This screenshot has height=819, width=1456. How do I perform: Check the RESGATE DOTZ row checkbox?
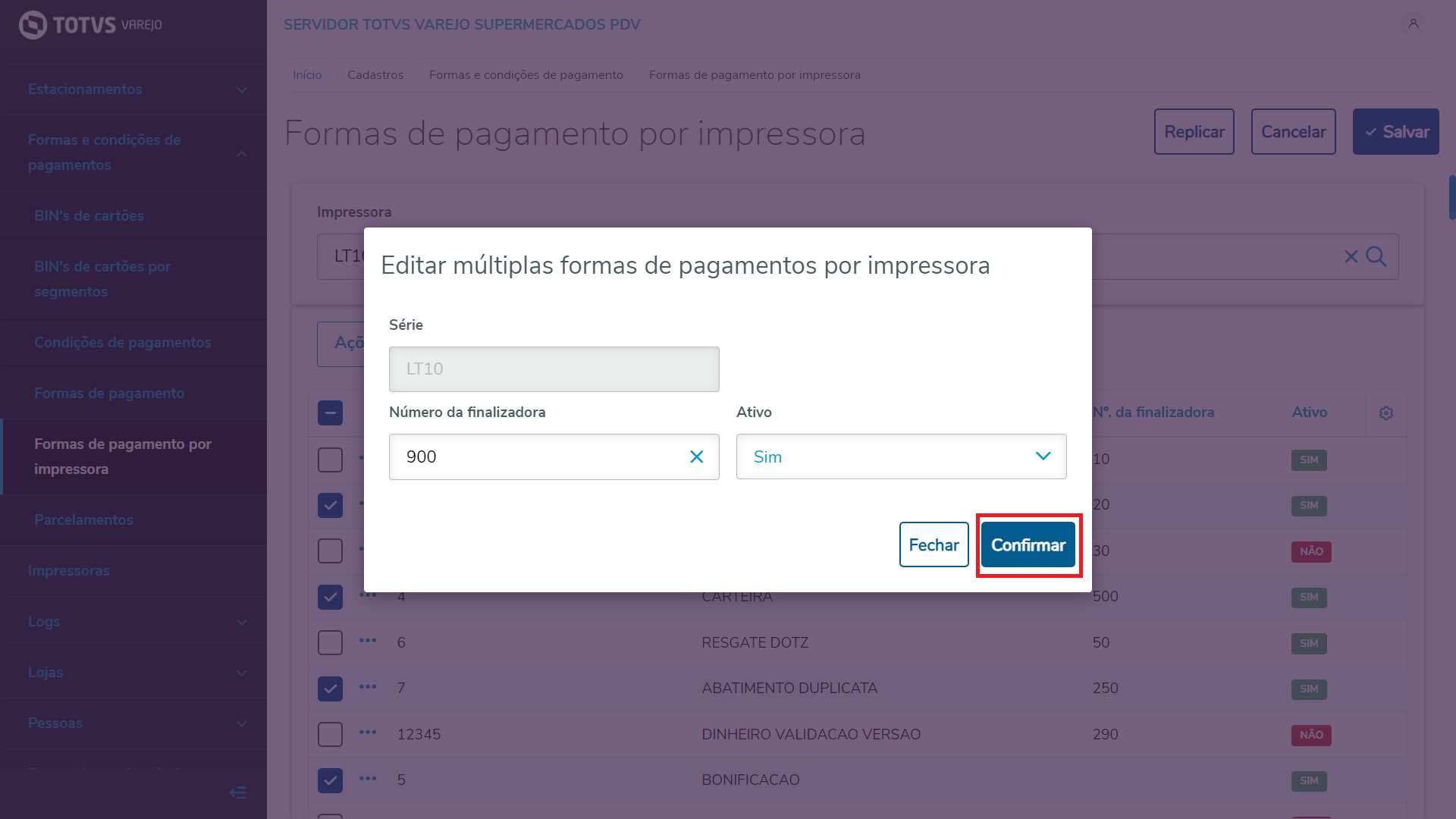(330, 642)
